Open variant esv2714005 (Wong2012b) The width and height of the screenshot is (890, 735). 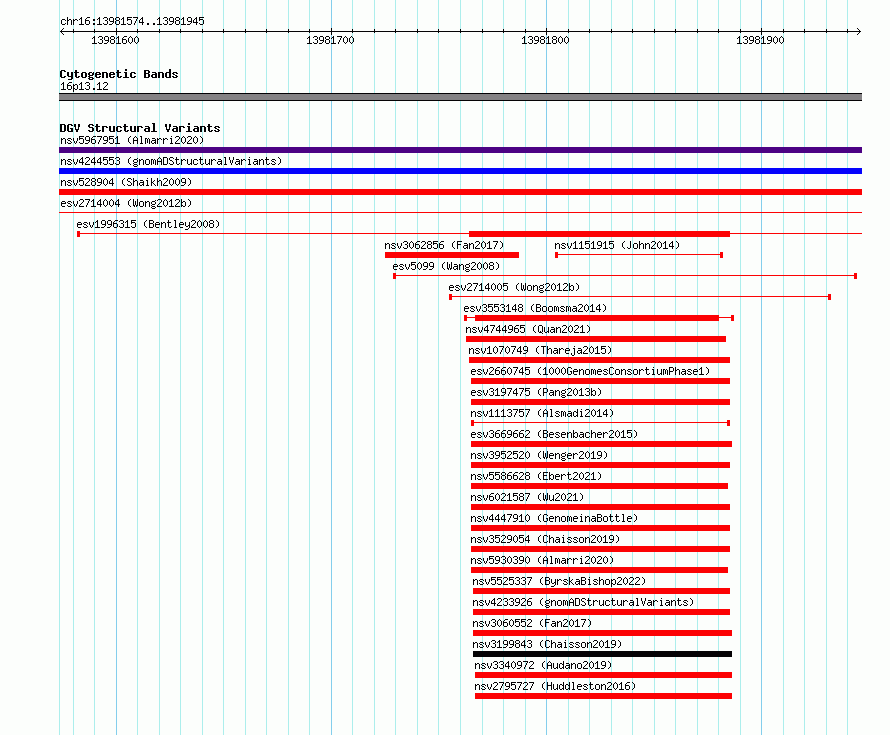(x=514, y=287)
